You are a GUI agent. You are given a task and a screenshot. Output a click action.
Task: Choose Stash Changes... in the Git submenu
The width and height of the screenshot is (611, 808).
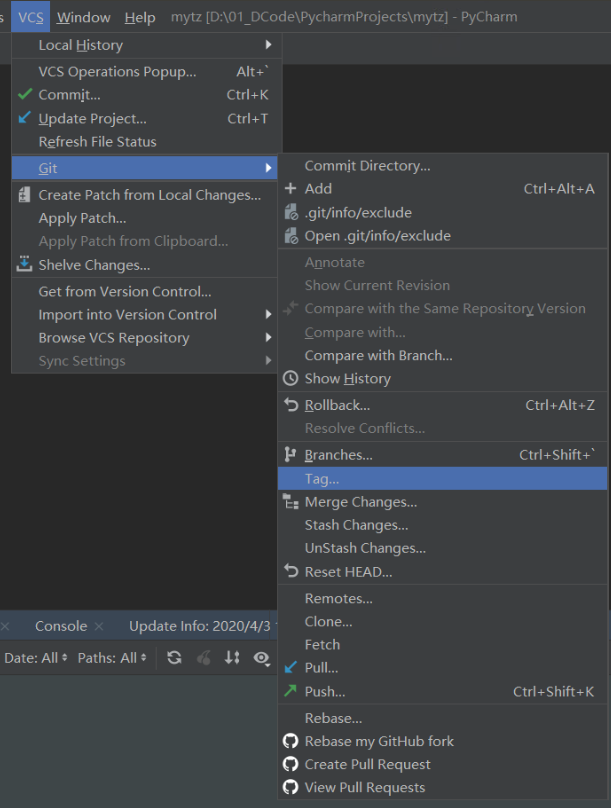356,525
